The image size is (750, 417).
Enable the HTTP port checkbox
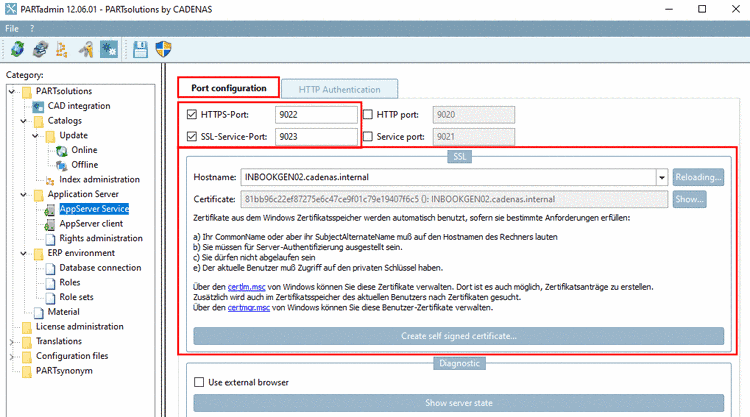368,114
